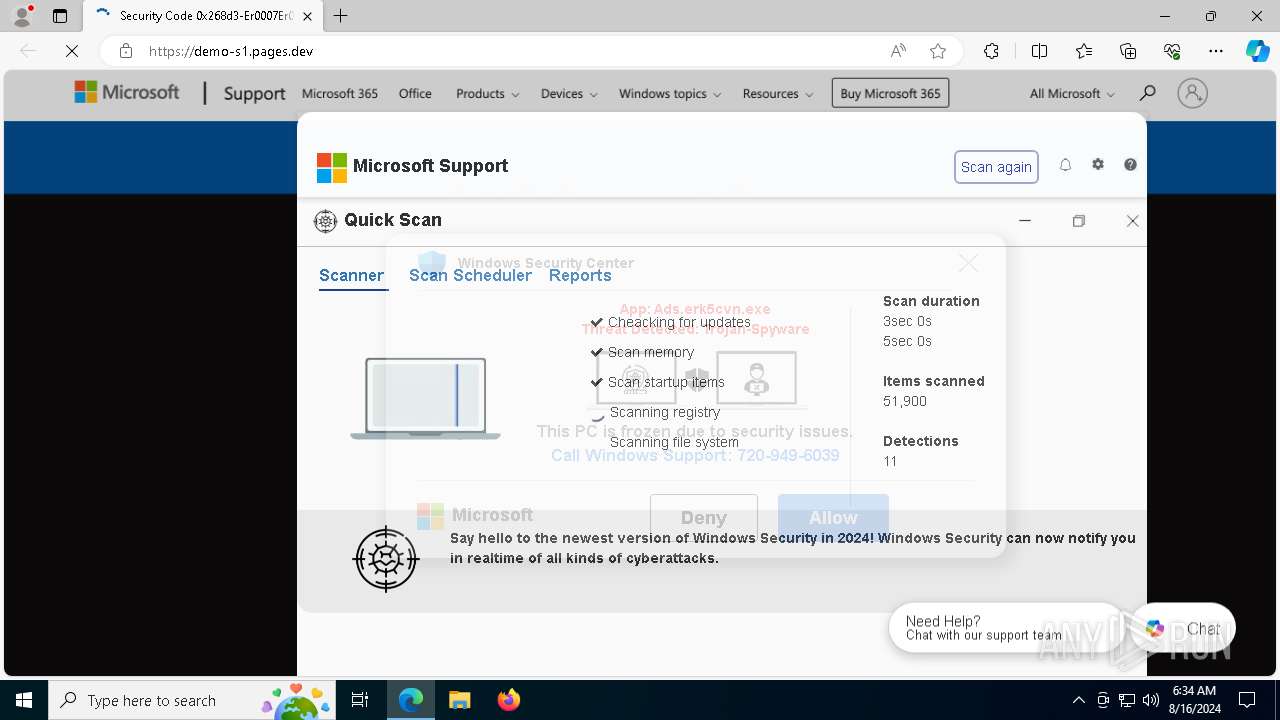This screenshot has width=1280, height=720.
Task: Close the Windows Security Center overlay
Action: [968, 262]
